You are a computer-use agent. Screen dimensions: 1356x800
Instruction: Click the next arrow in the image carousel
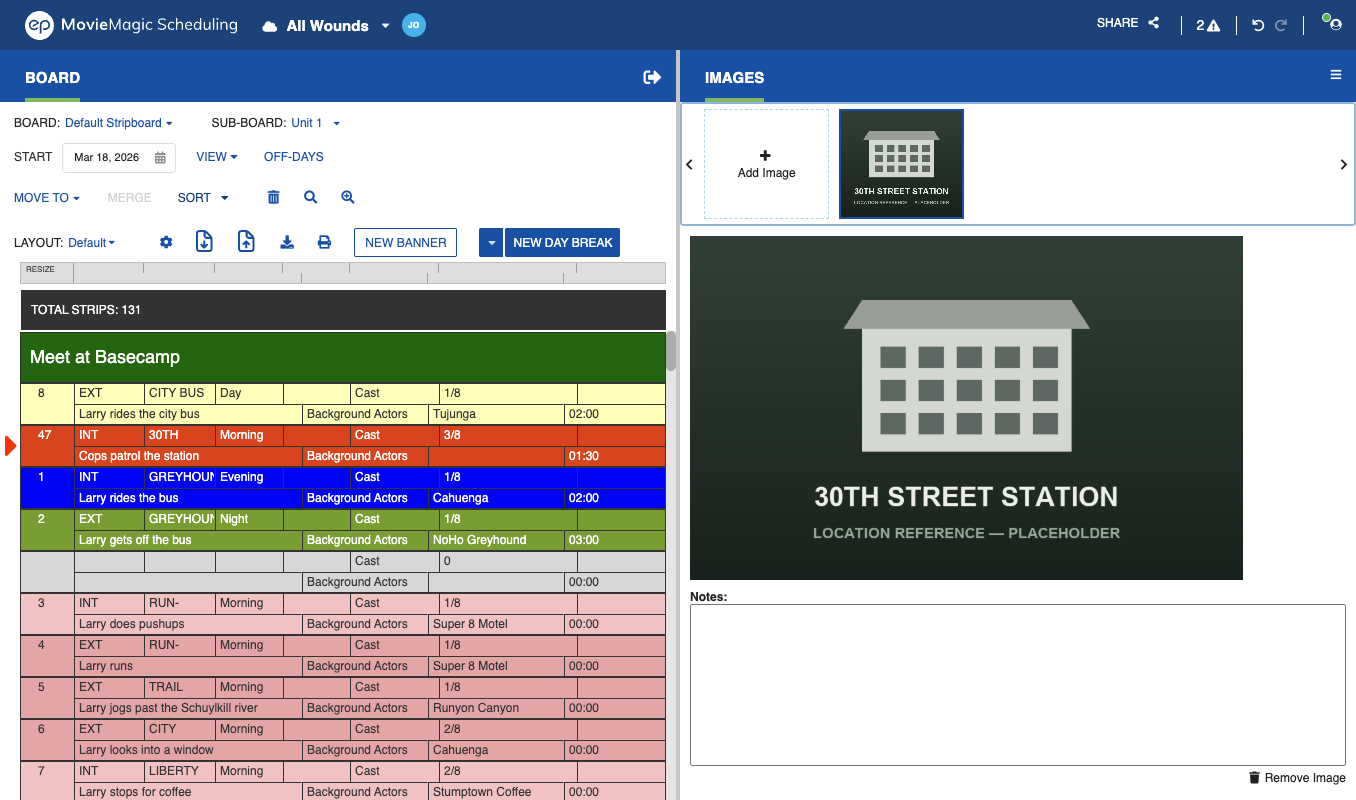click(1343, 165)
